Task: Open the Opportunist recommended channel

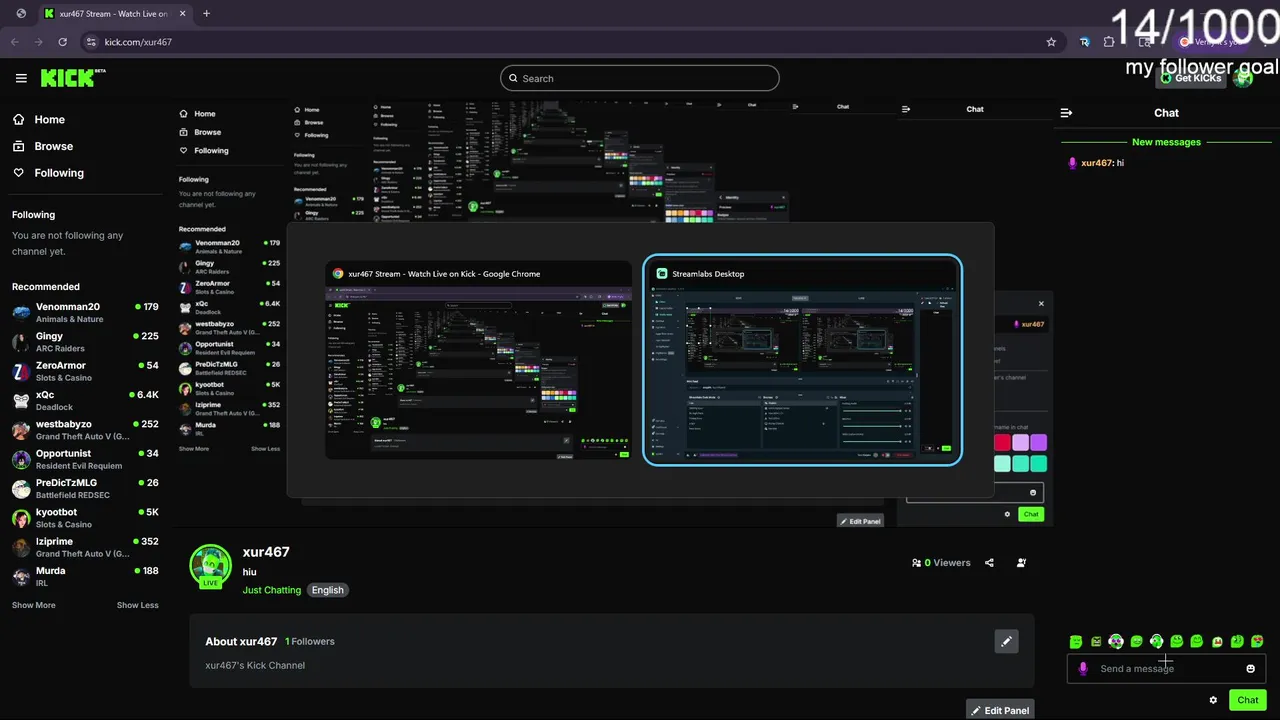Action: [x=85, y=459]
